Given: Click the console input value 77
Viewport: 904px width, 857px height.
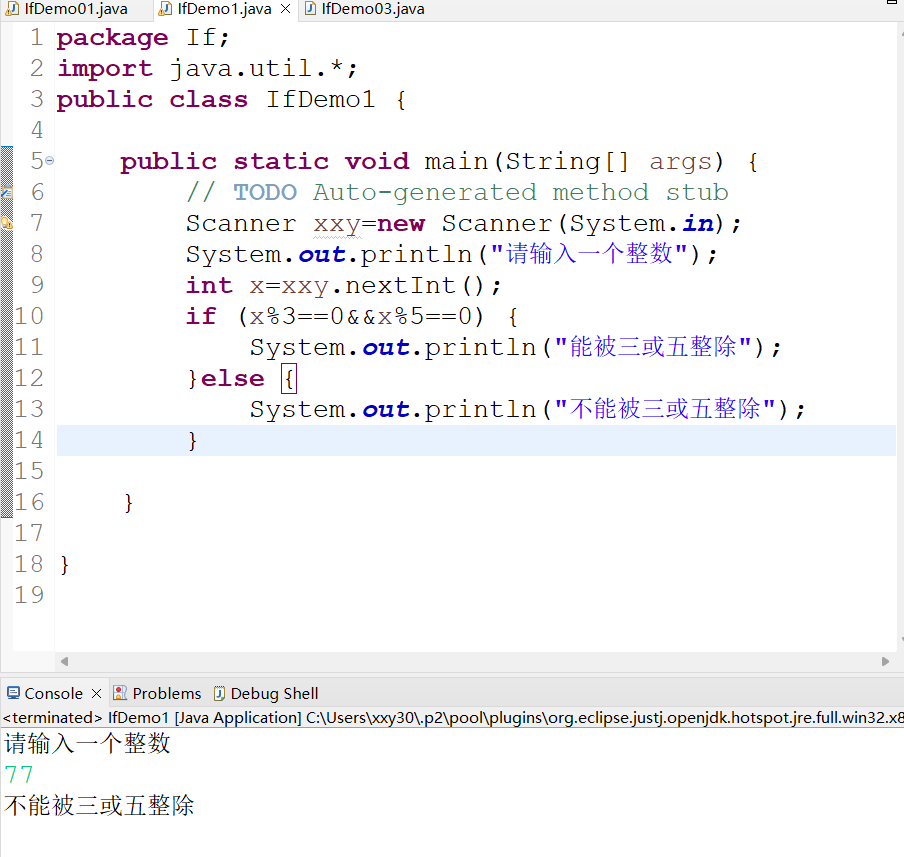Looking at the screenshot, I should click(x=18, y=775).
